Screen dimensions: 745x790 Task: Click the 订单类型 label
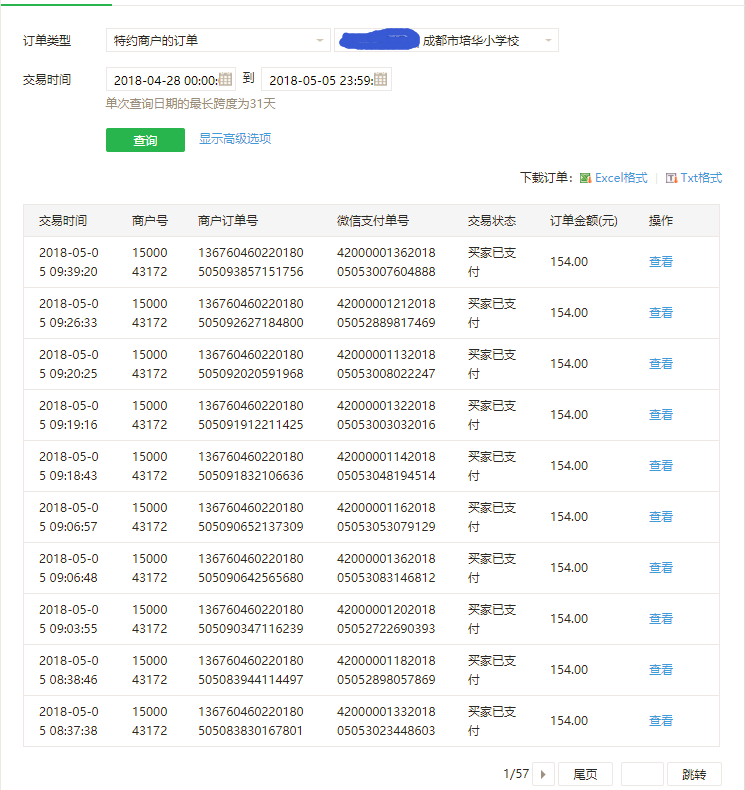point(47,40)
